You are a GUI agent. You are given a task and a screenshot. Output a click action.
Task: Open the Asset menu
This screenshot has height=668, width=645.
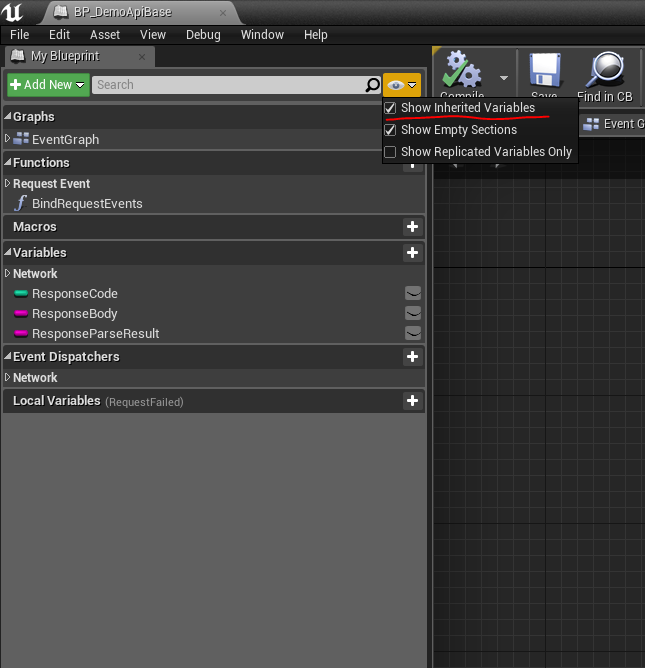105,35
